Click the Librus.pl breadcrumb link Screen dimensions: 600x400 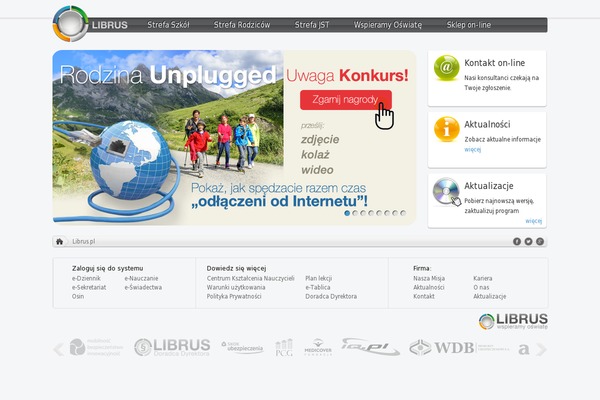click(x=83, y=242)
